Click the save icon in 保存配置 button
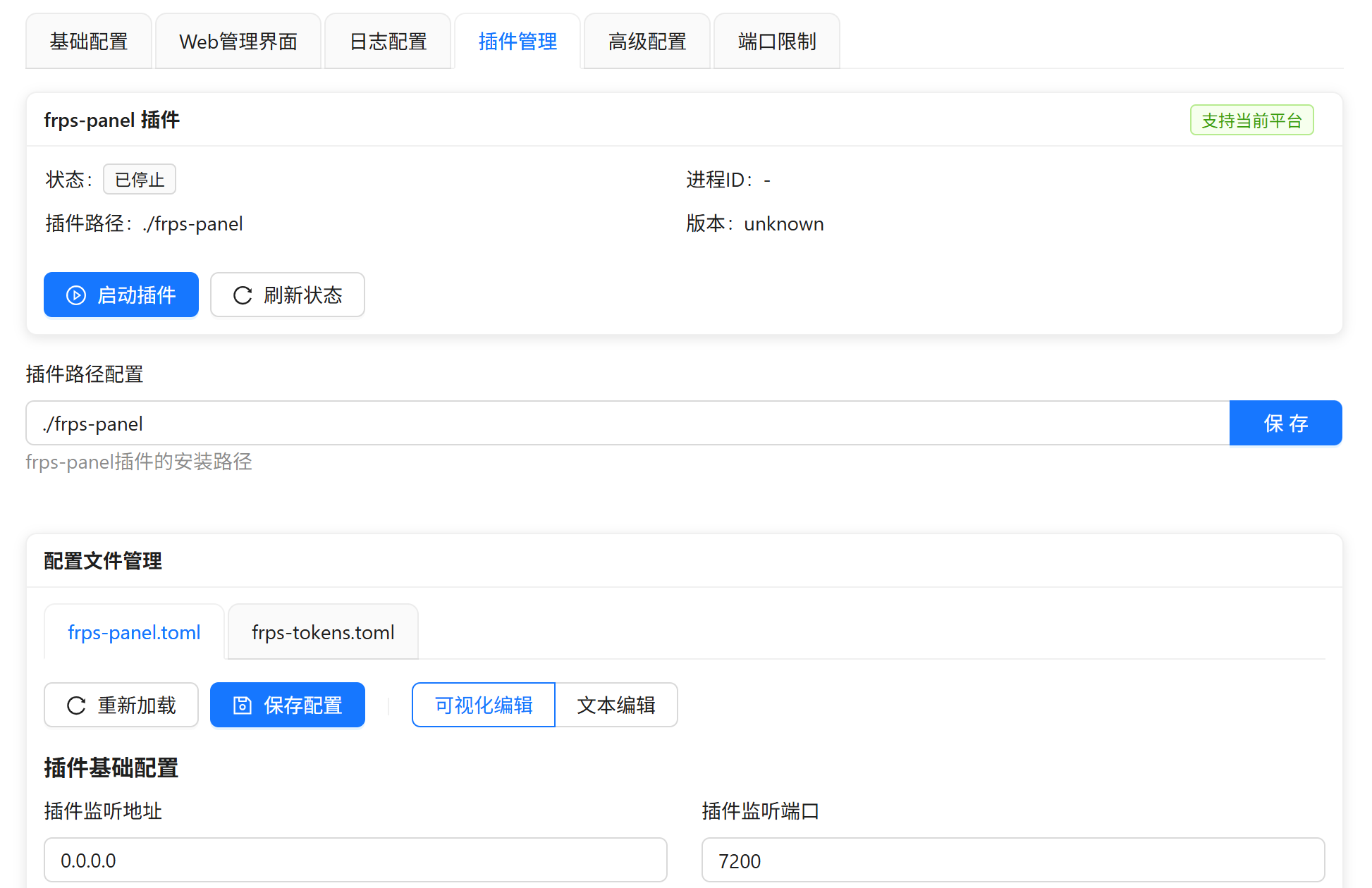 click(x=241, y=704)
